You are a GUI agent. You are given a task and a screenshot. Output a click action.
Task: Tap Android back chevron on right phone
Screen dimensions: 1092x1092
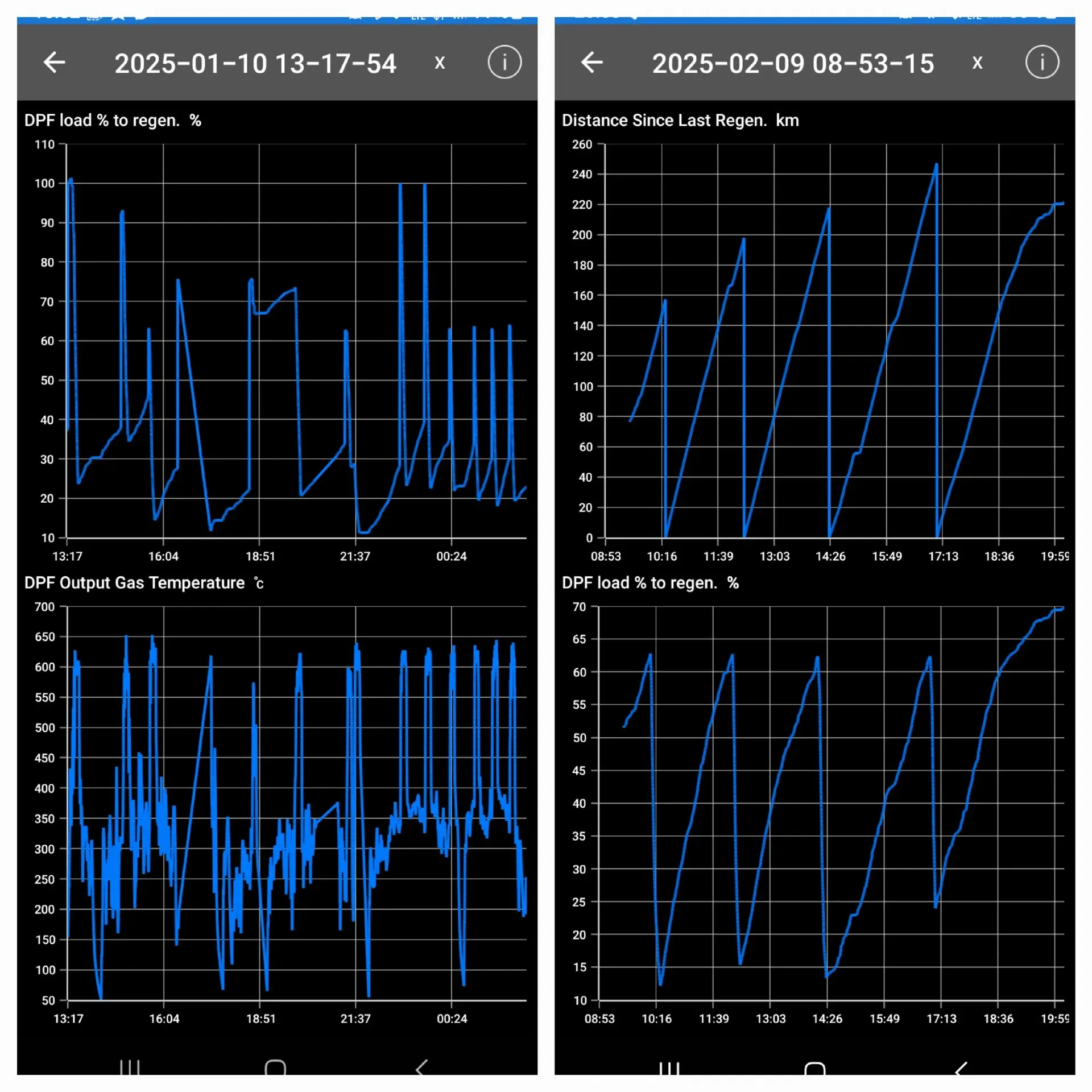click(961, 1068)
